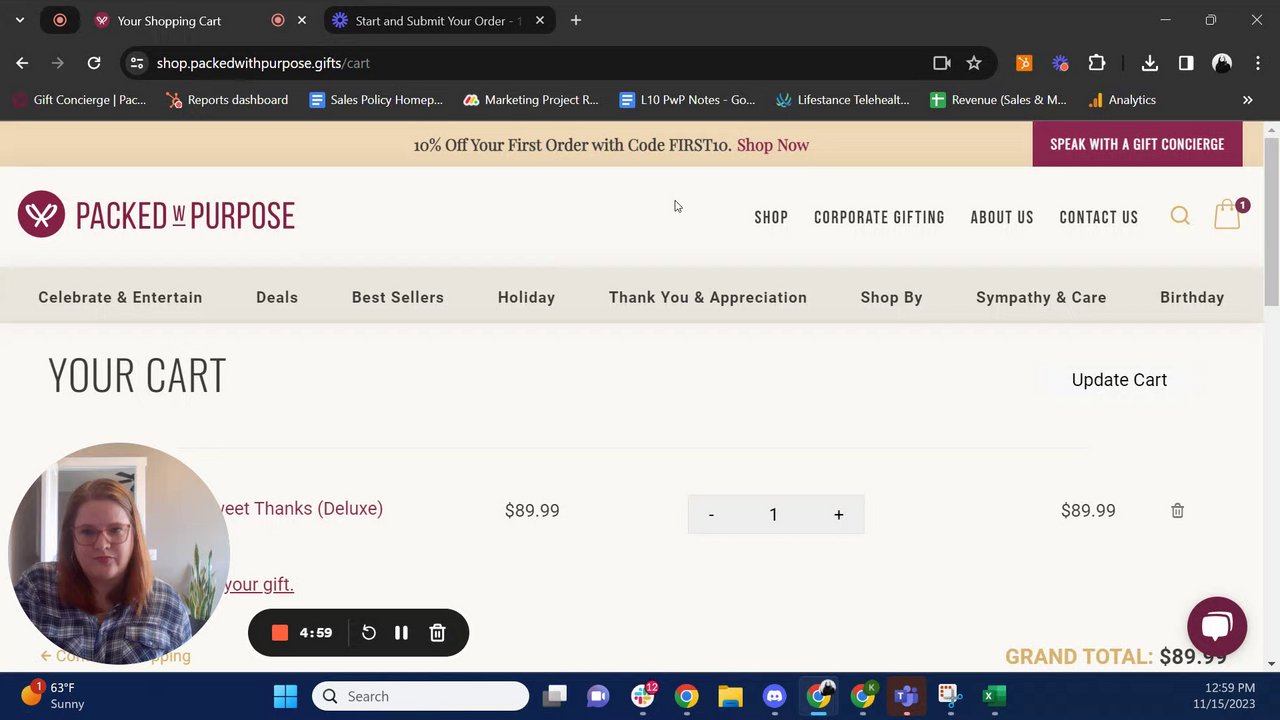Open Chrome extensions puzzle menu
Viewport: 1280px width, 720px height.
(1096, 63)
